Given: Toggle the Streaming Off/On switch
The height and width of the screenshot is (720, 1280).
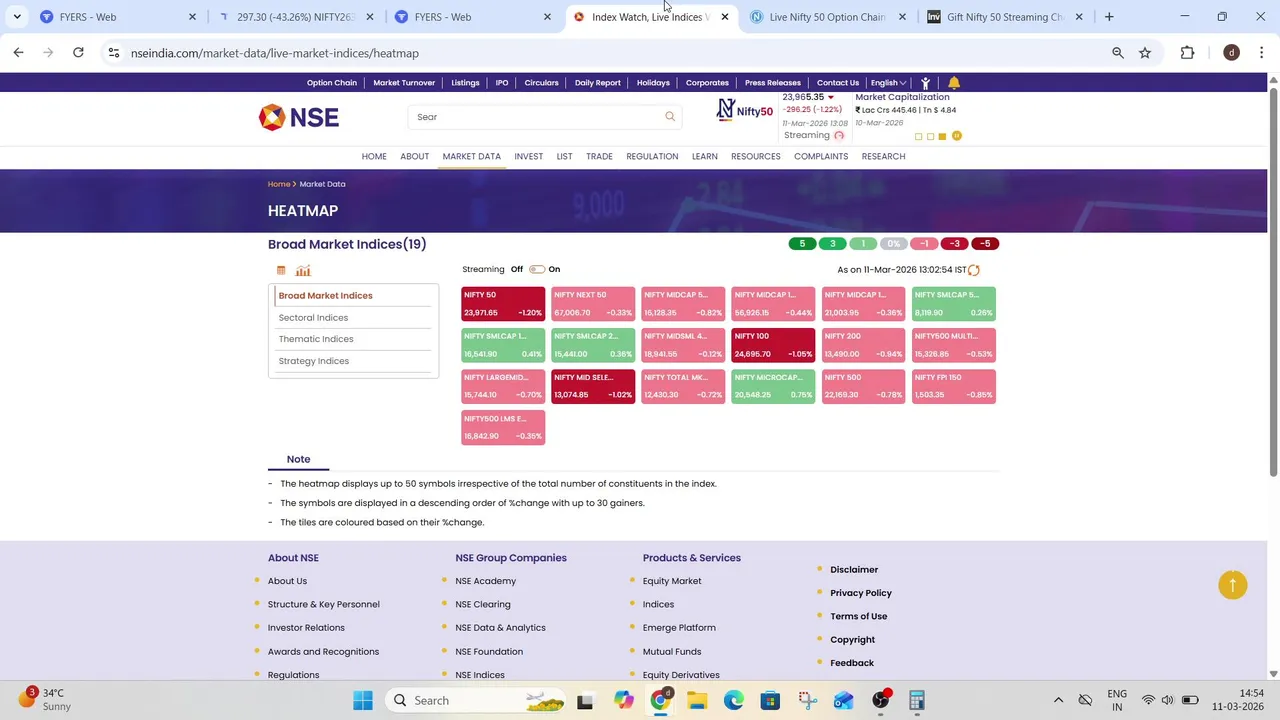Looking at the screenshot, I should coord(537,269).
